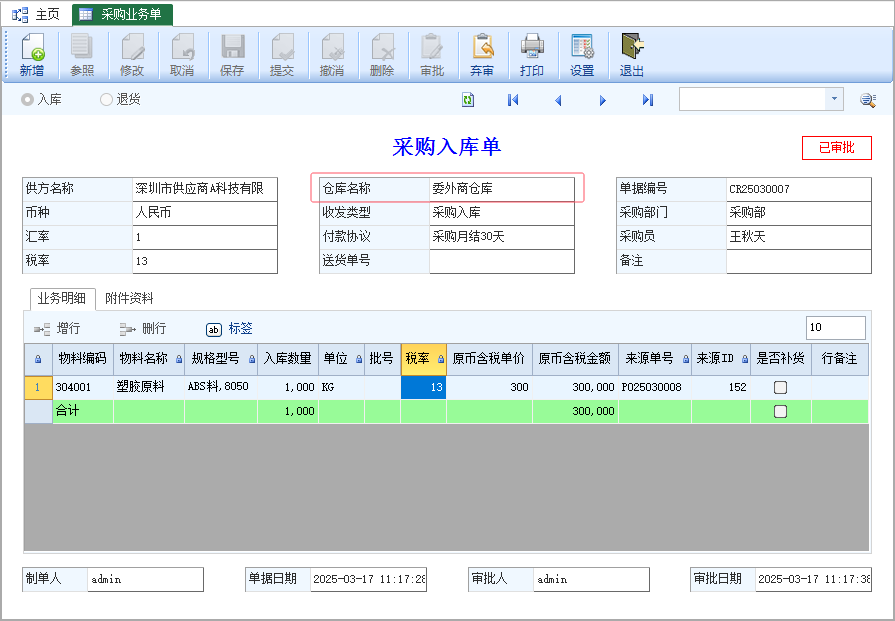Click the empty 送货单号 field
Screen dimensions: 895x621
point(502,261)
